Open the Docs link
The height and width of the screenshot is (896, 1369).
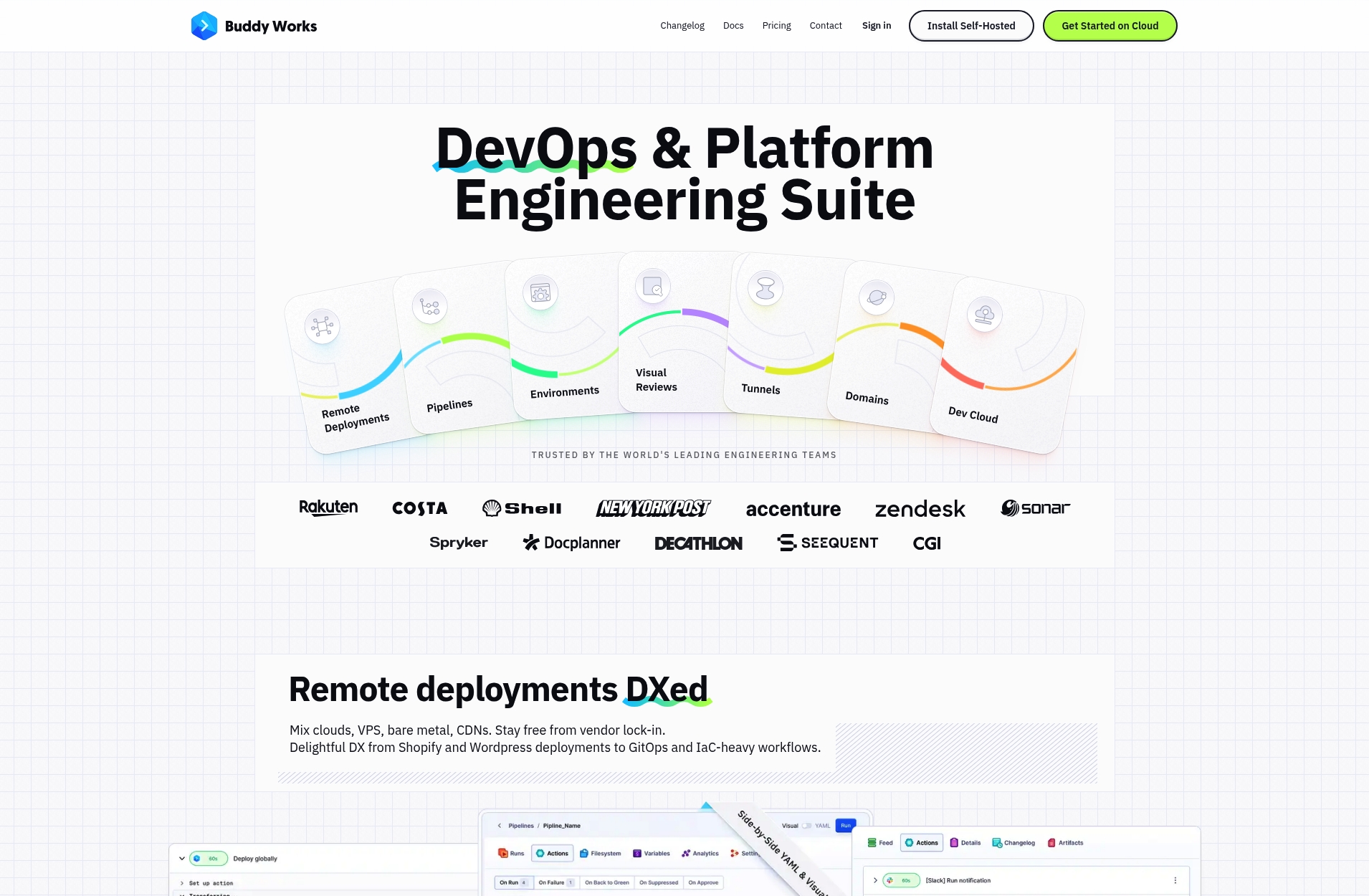[733, 26]
